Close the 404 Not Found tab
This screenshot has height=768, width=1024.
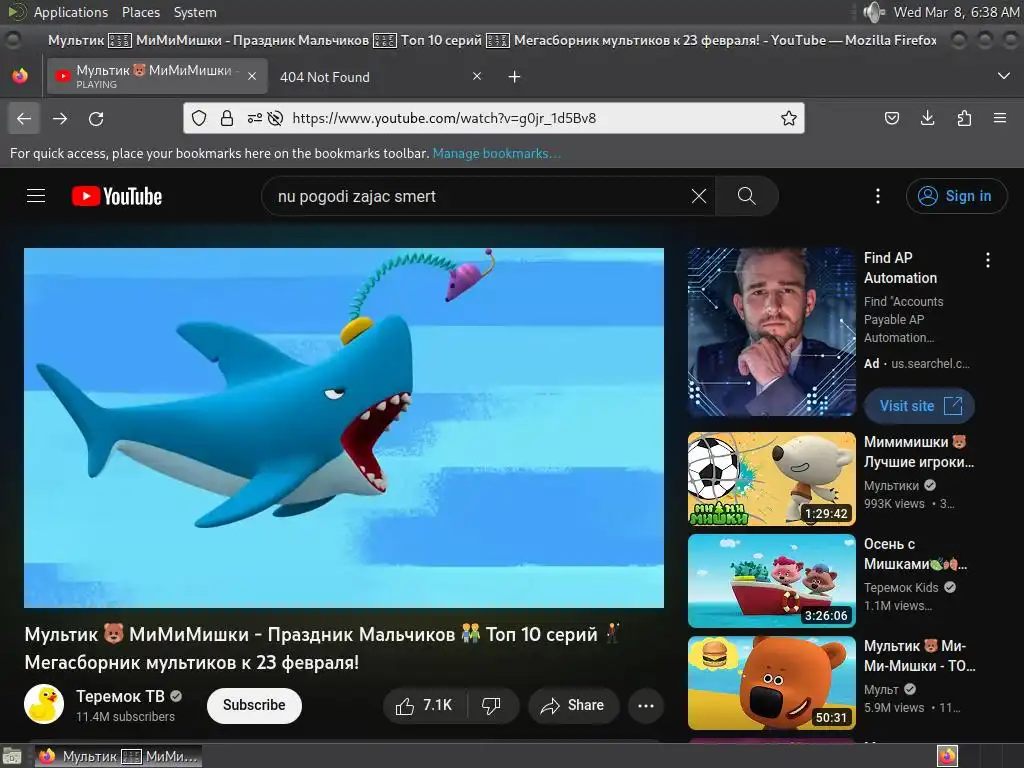coord(477,76)
